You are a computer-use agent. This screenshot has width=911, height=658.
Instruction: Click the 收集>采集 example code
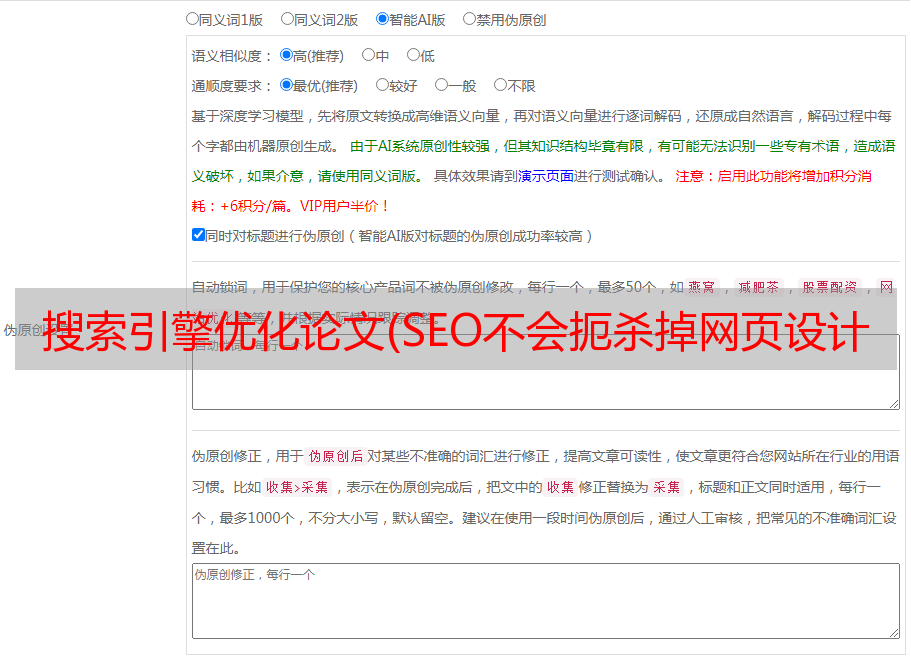pyautogui.click(x=297, y=487)
